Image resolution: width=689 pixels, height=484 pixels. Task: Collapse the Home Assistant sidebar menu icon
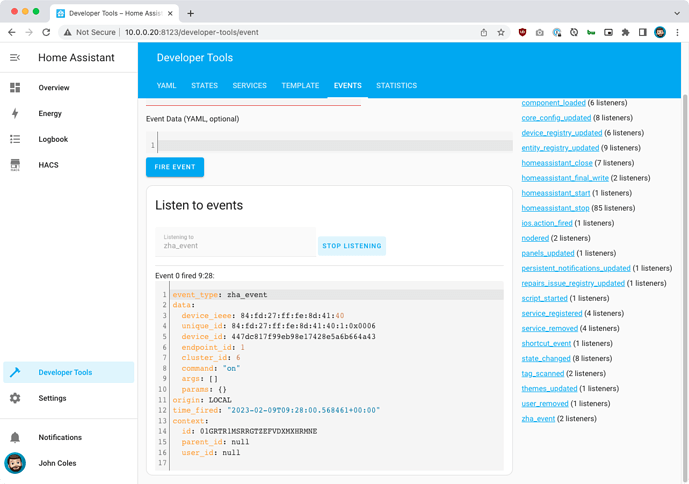[15, 58]
